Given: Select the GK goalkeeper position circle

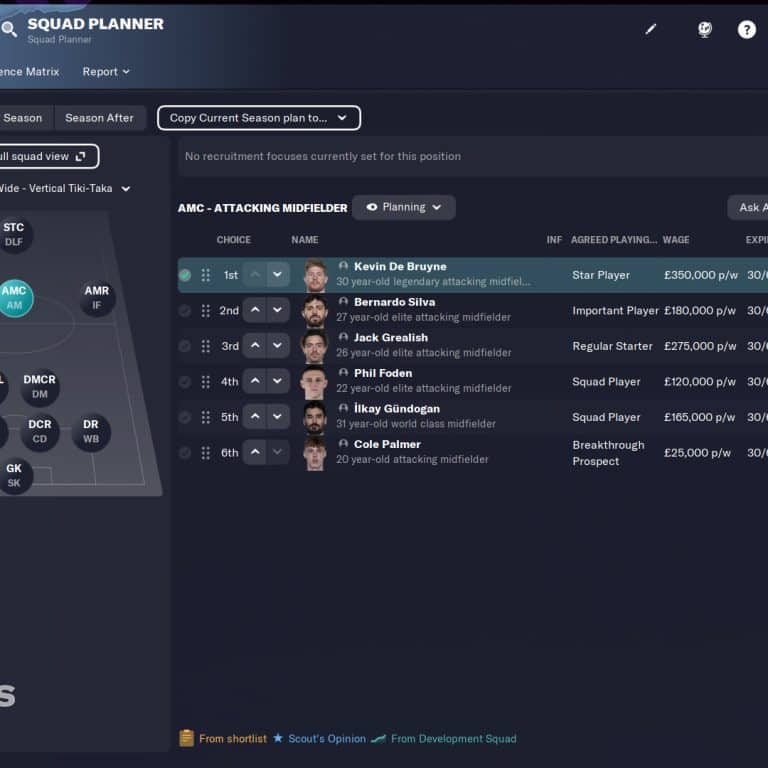Looking at the screenshot, I should pos(14,475).
